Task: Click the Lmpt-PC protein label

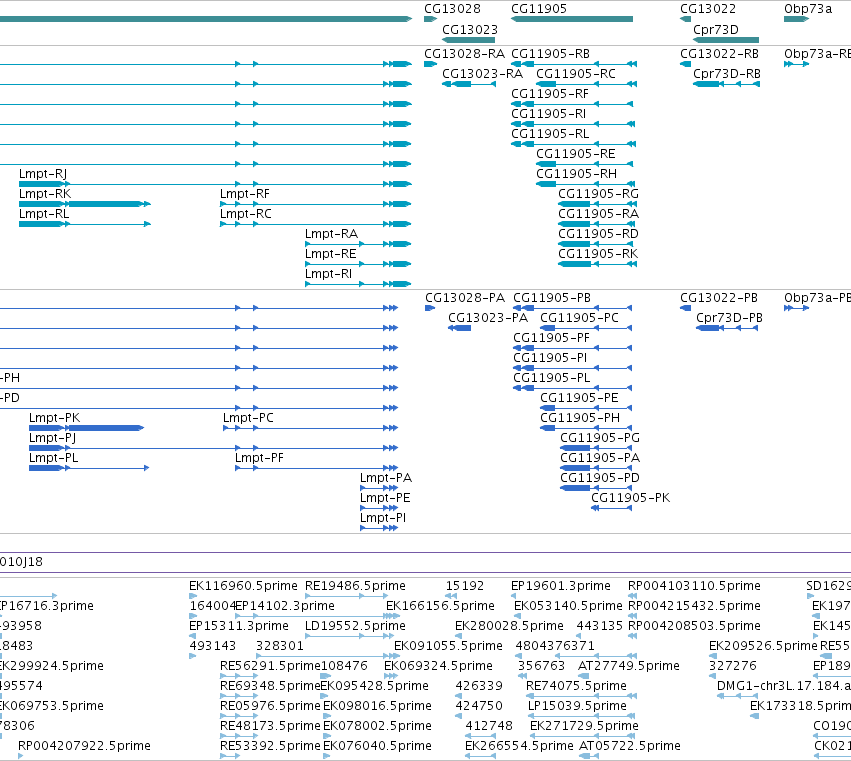Action: point(249,418)
